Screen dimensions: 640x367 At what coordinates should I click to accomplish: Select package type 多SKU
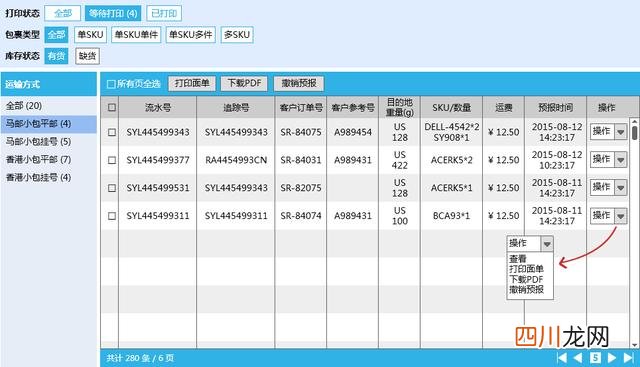[237, 35]
